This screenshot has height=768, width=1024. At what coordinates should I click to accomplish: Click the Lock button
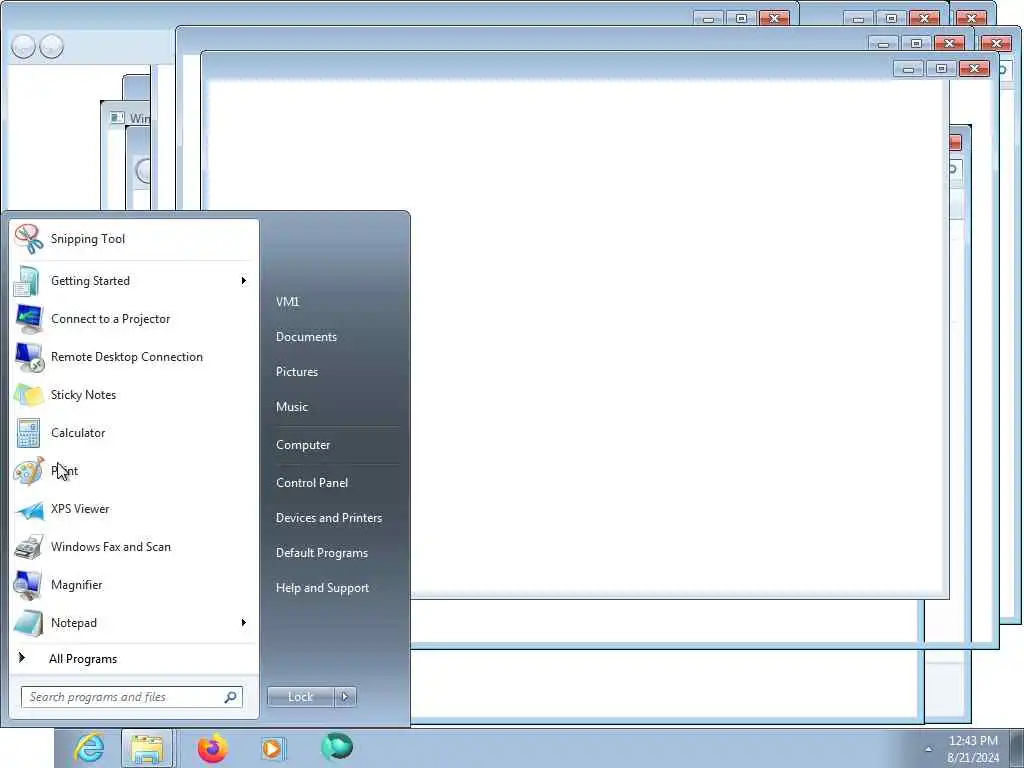[x=300, y=697]
